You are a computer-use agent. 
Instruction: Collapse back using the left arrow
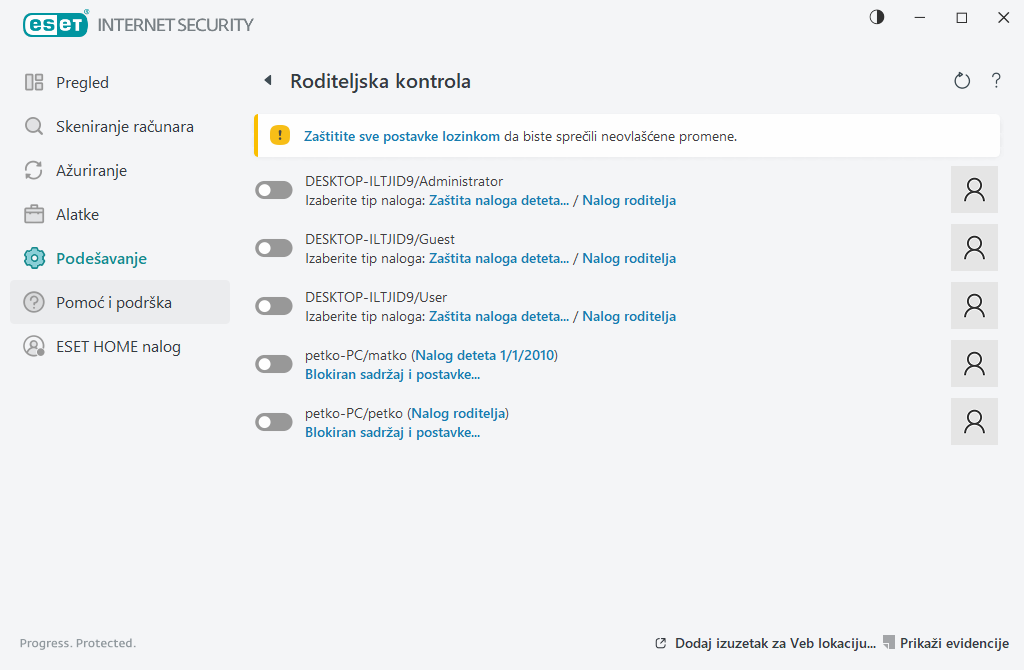pyautogui.click(x=266, y=80)
